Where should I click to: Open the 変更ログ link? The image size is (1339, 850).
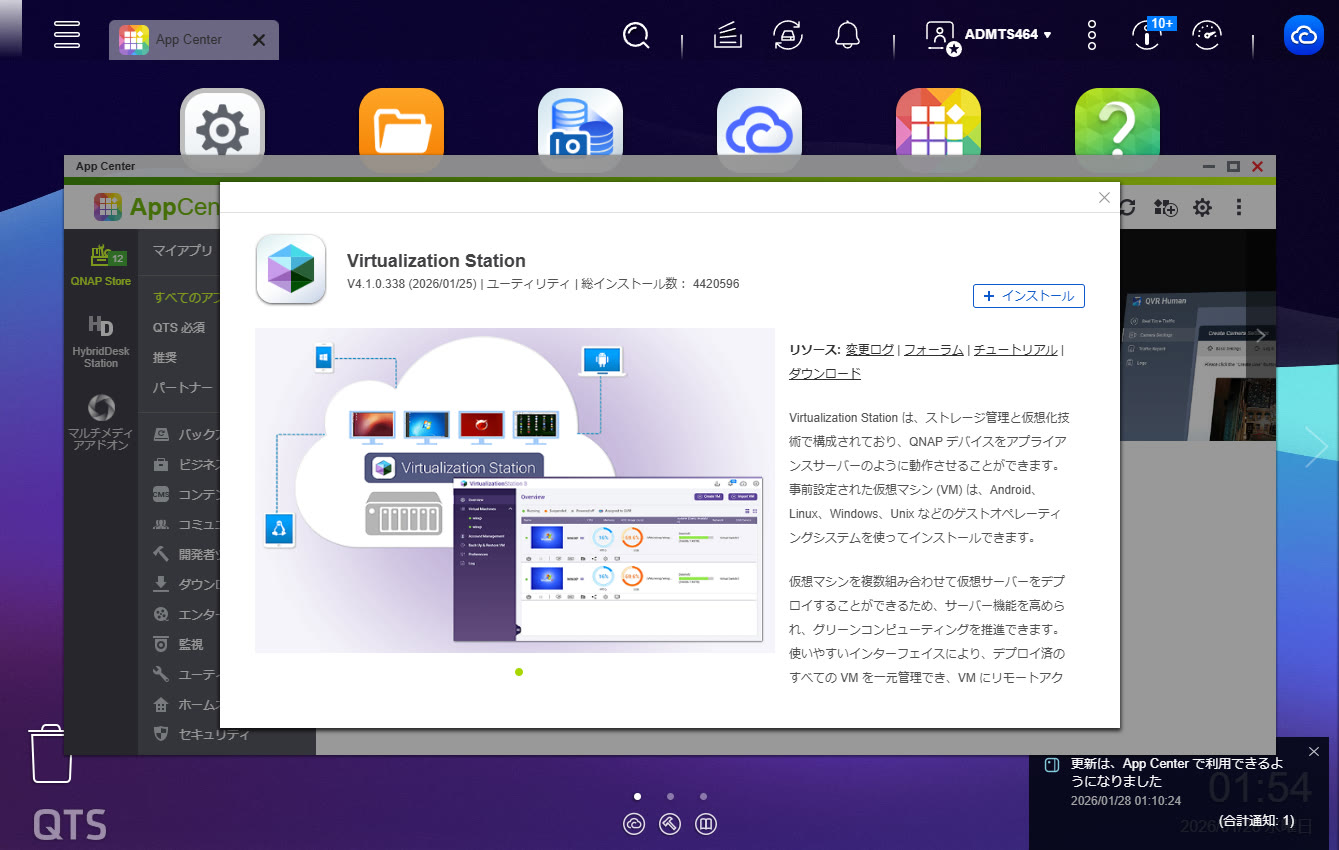[869, 350]
